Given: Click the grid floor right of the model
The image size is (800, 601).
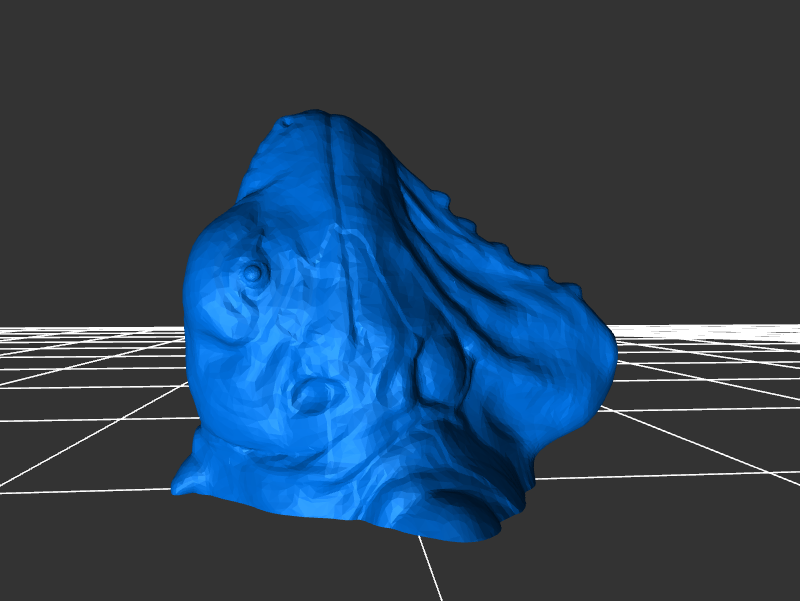Looking at the screenshot, I should click(x=700, y=420).
